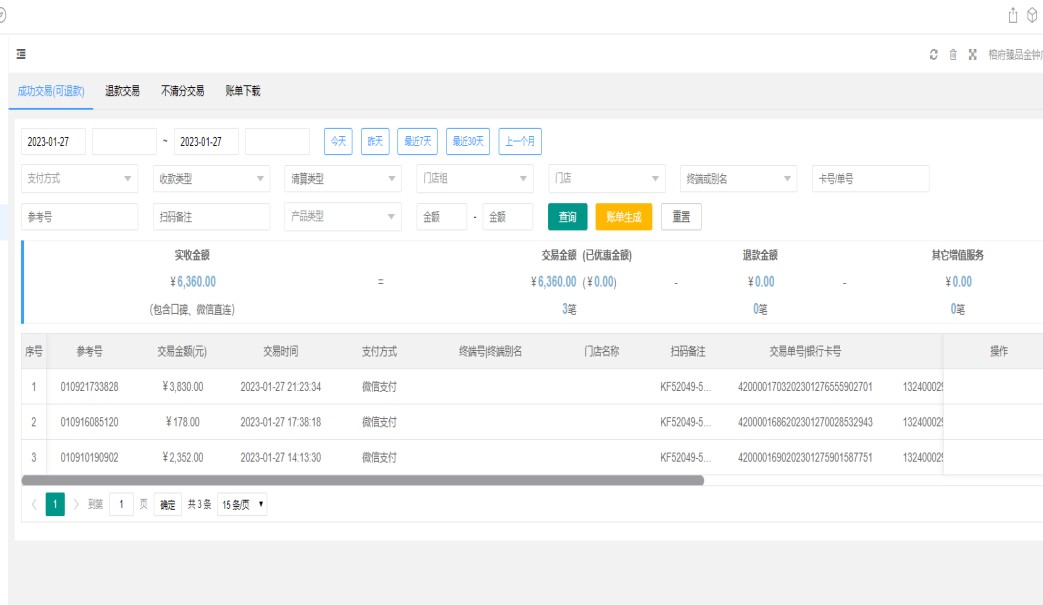1043x605 pixels.
Task: Click the start date field 2023-01-27
Action: (x=53, y=142)
